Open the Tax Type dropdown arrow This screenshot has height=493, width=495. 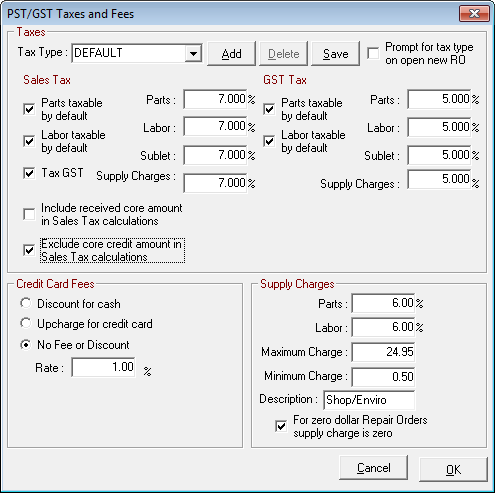[x=193, y=53]
